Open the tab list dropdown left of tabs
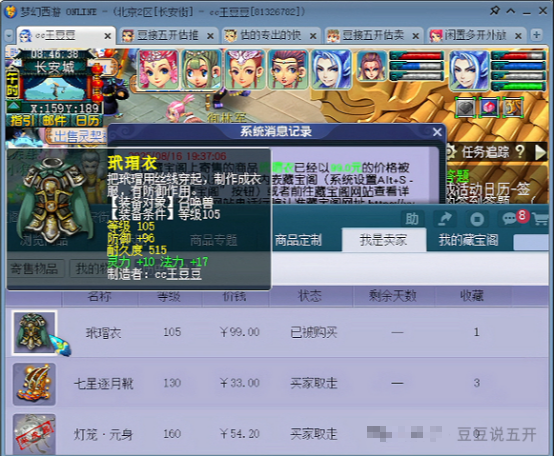 pyautogui.click(x=9, y=36)
